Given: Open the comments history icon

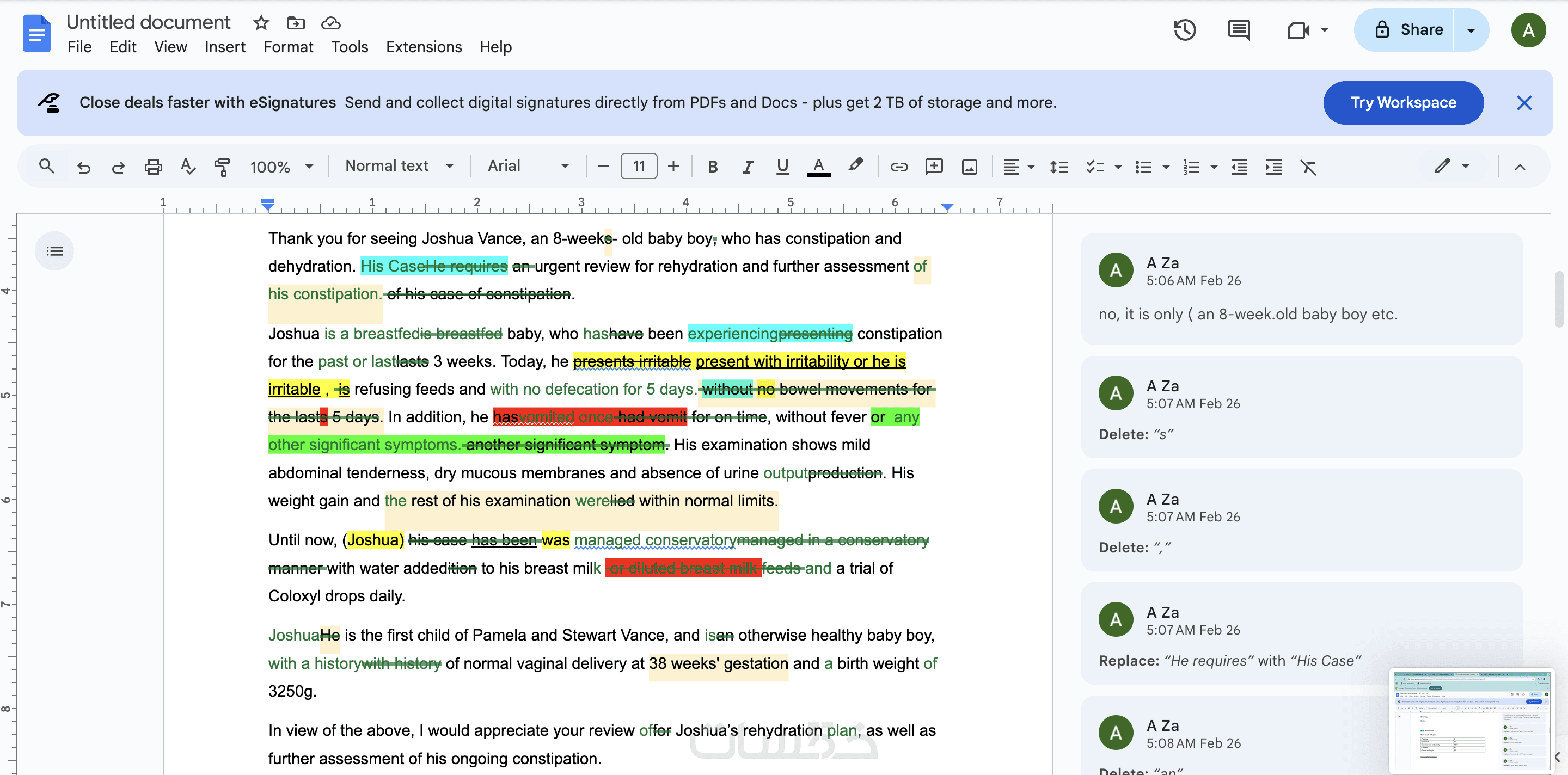Looking at the screenshot, I should pyautogui.click(x=1238, y=30).
